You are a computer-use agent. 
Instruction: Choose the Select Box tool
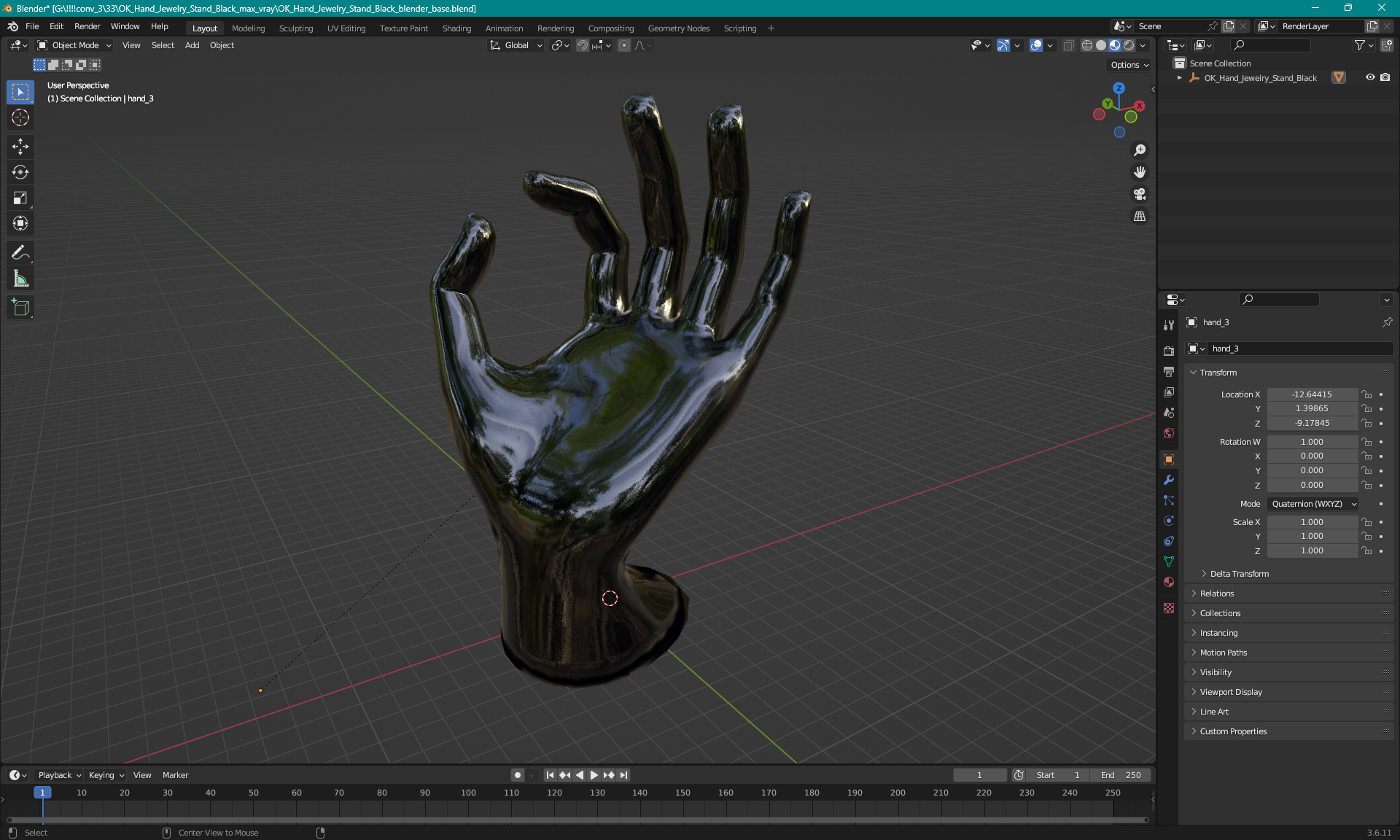point(20,92)
